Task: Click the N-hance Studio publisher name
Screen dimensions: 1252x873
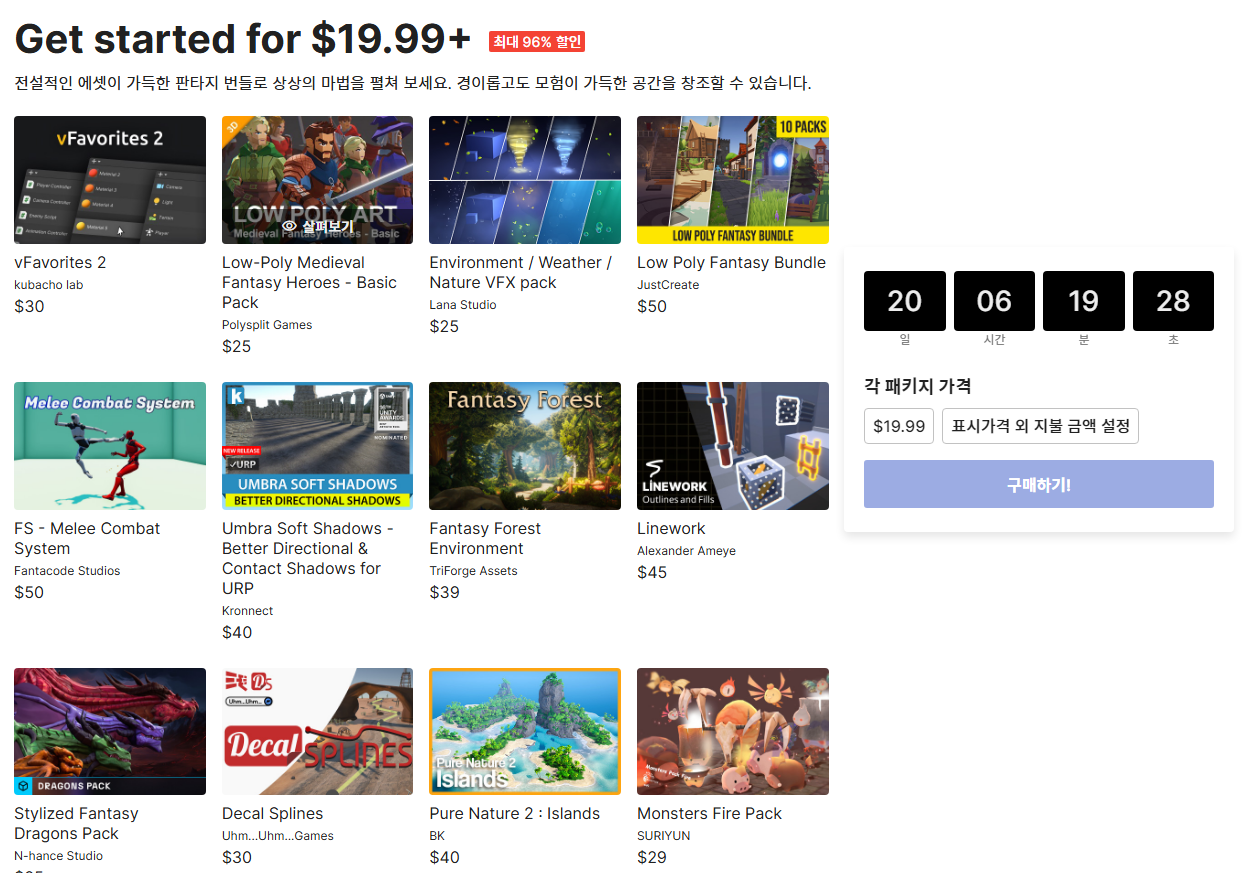Action: click(x=58, y=856)
